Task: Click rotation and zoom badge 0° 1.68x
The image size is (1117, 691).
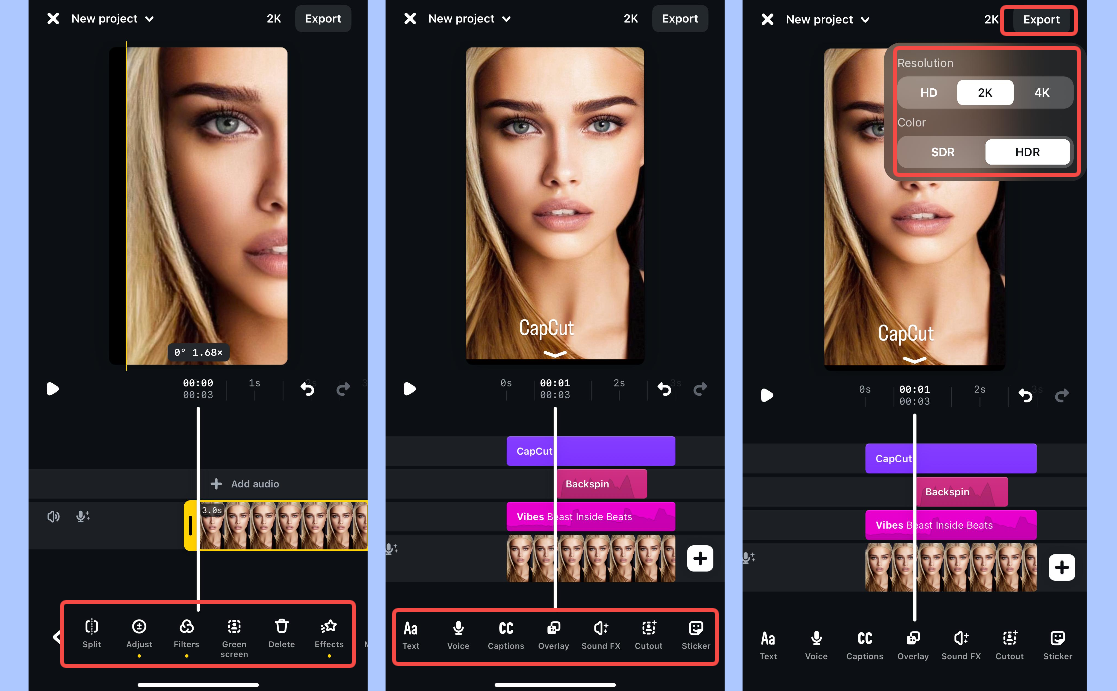Action: 198,352
